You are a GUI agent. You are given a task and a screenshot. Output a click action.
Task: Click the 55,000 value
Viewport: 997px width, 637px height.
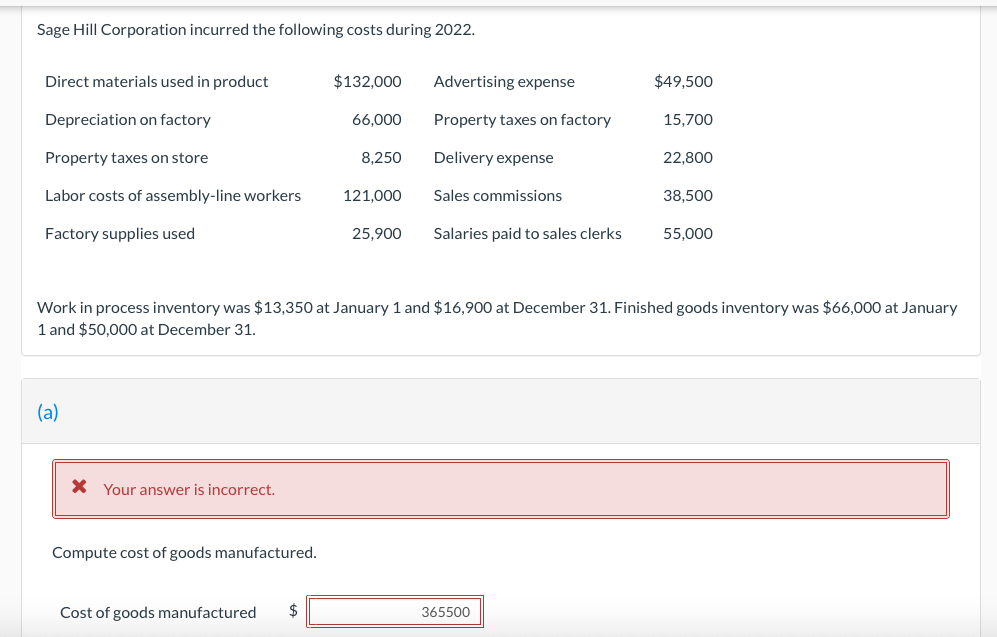click(x=688, y=234)
